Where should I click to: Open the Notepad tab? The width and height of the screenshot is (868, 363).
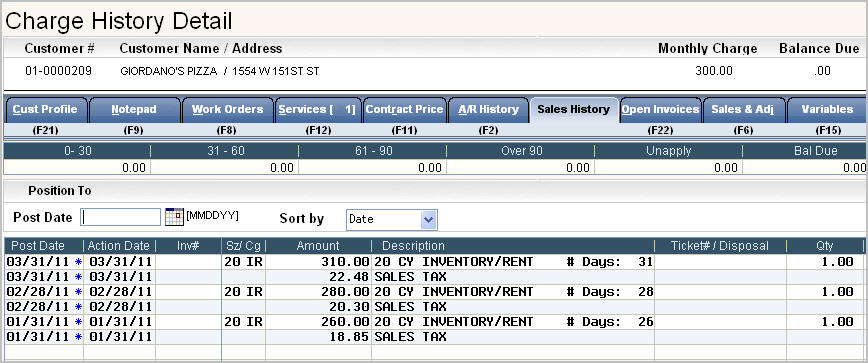[135, 110]
